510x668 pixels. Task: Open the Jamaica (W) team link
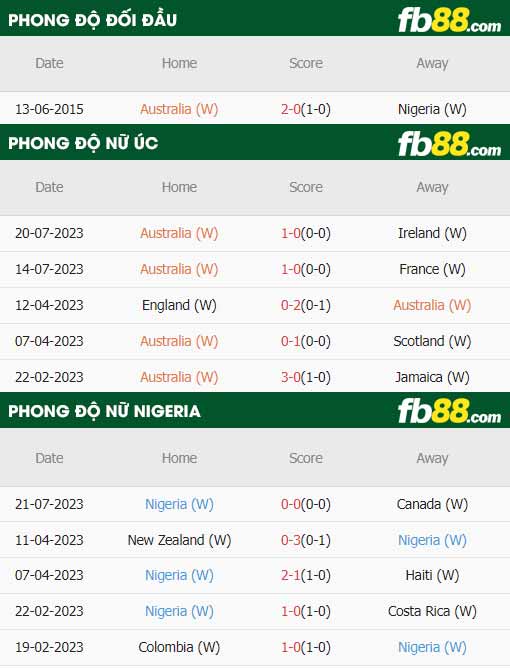(x=432, y=377)
